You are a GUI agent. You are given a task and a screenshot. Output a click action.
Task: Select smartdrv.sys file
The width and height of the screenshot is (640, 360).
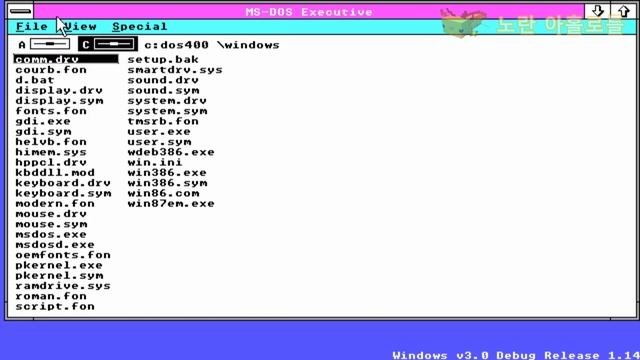(x=175, y=70)
